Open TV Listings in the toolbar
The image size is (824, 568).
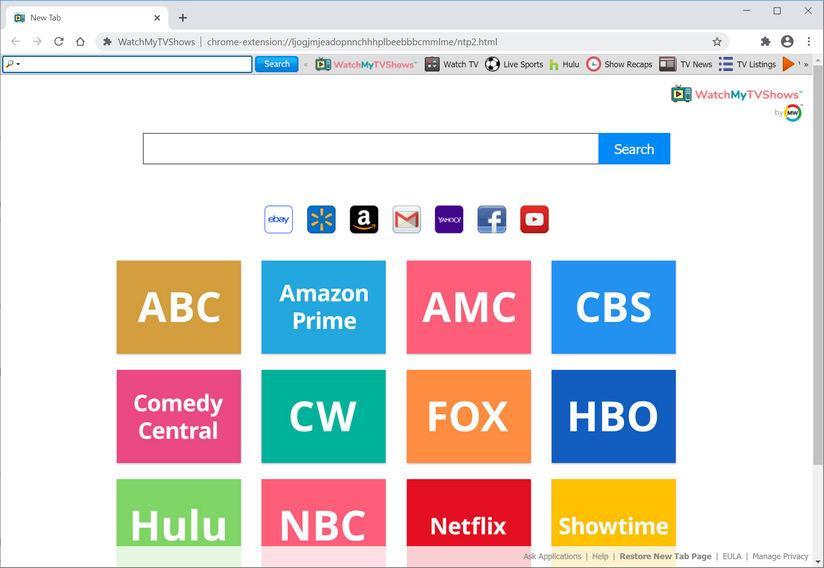point(747,64)
